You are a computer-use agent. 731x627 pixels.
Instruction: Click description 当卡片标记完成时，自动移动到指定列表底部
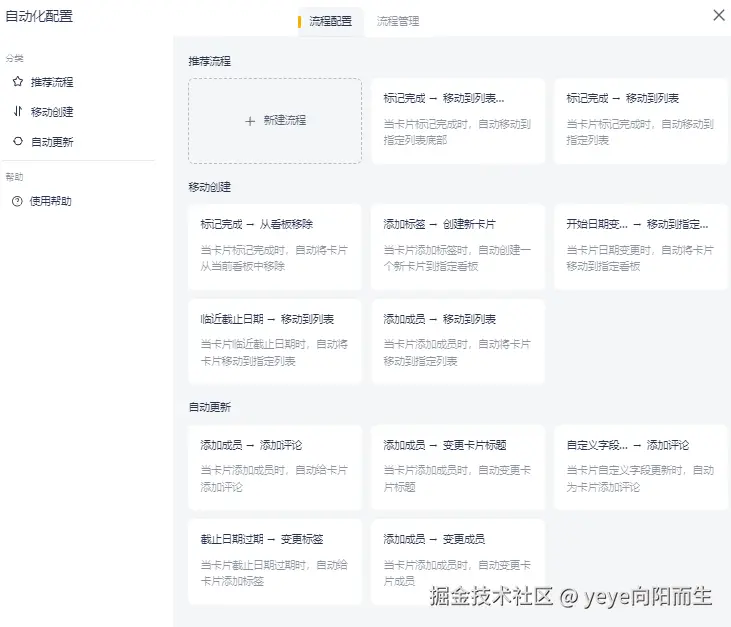pos(457,132)
